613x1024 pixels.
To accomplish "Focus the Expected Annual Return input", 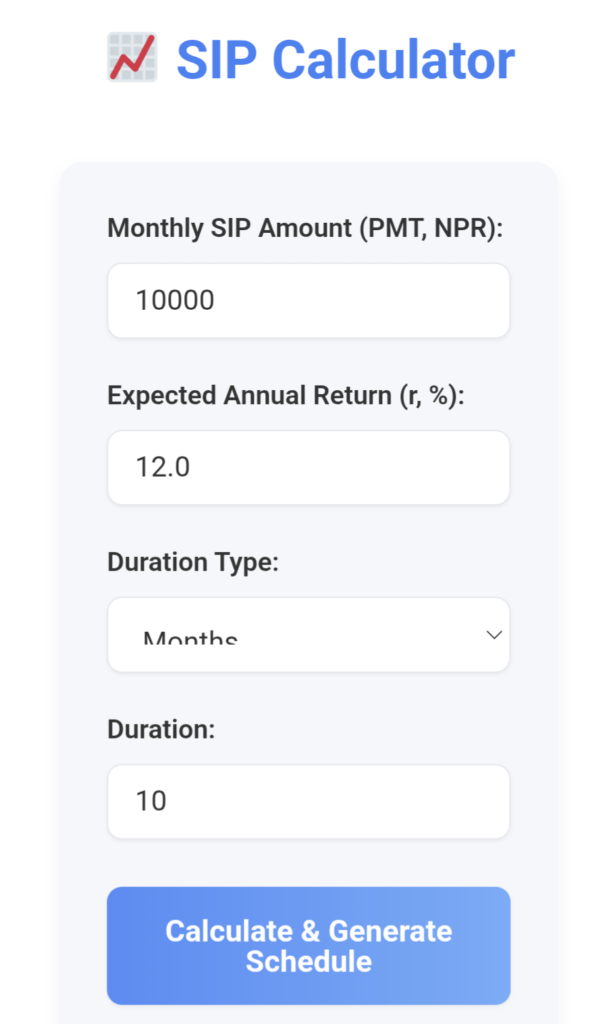I will 308,467.
